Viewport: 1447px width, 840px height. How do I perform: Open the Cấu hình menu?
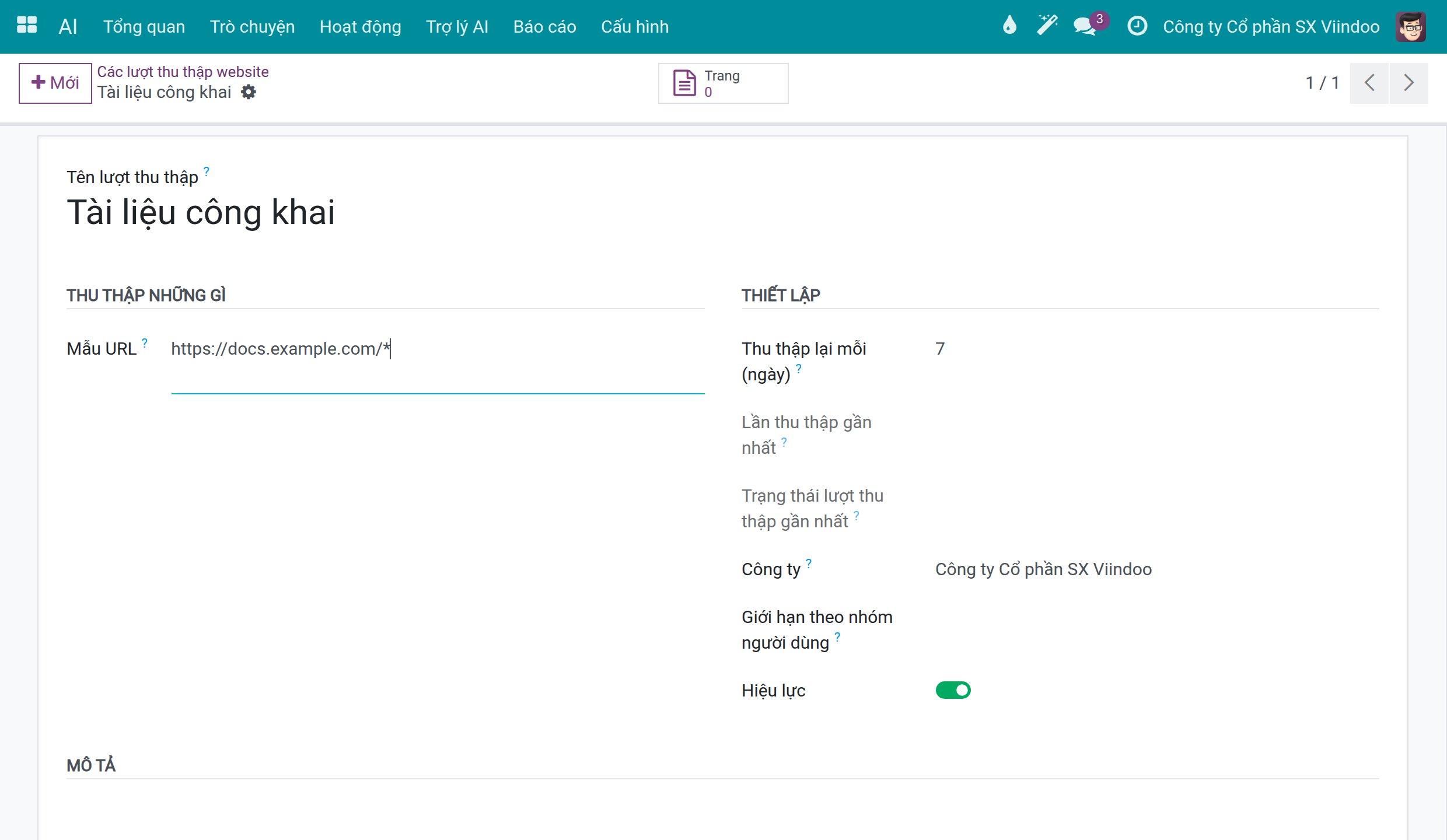tap(634, 26)
